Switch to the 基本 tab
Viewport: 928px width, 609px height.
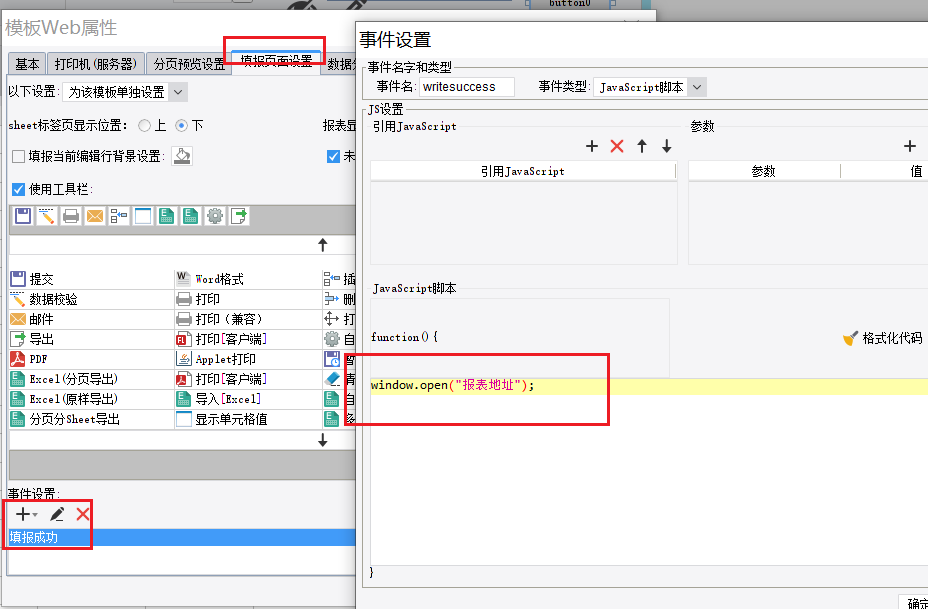(x=27, y=64)
